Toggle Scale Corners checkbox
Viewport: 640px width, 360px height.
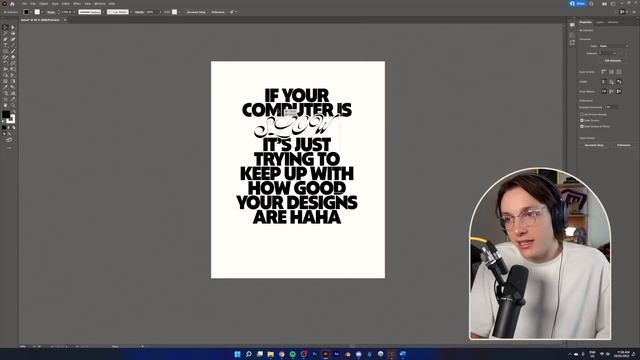coord(582,120)
